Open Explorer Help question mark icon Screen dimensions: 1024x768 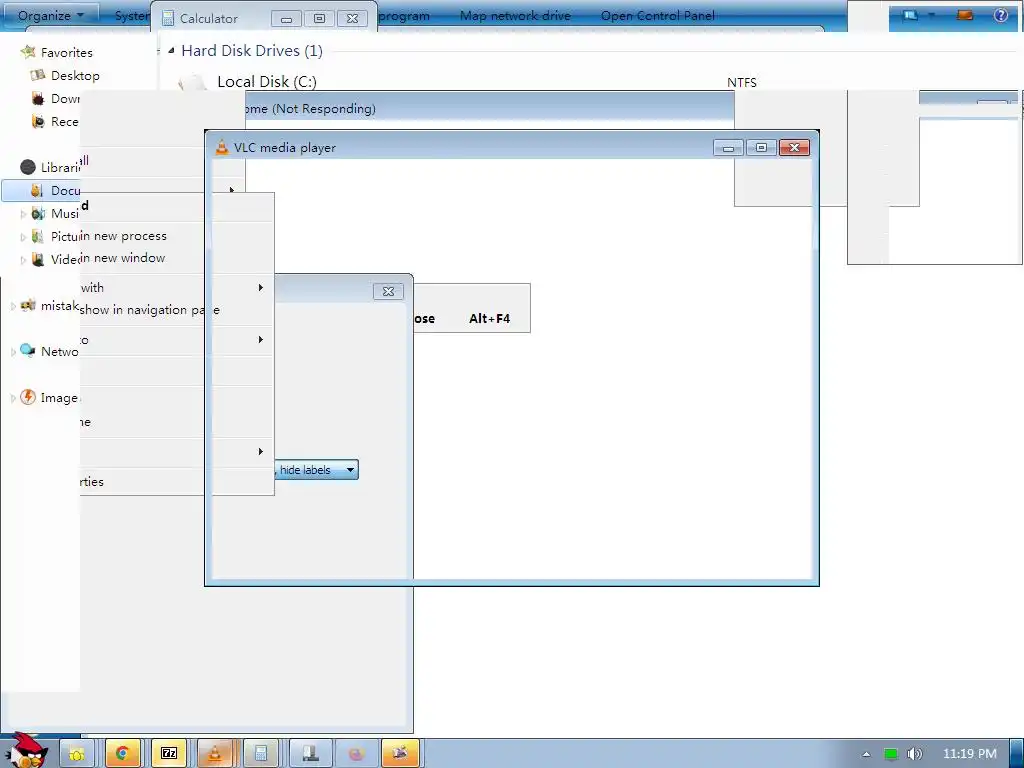1000,15
